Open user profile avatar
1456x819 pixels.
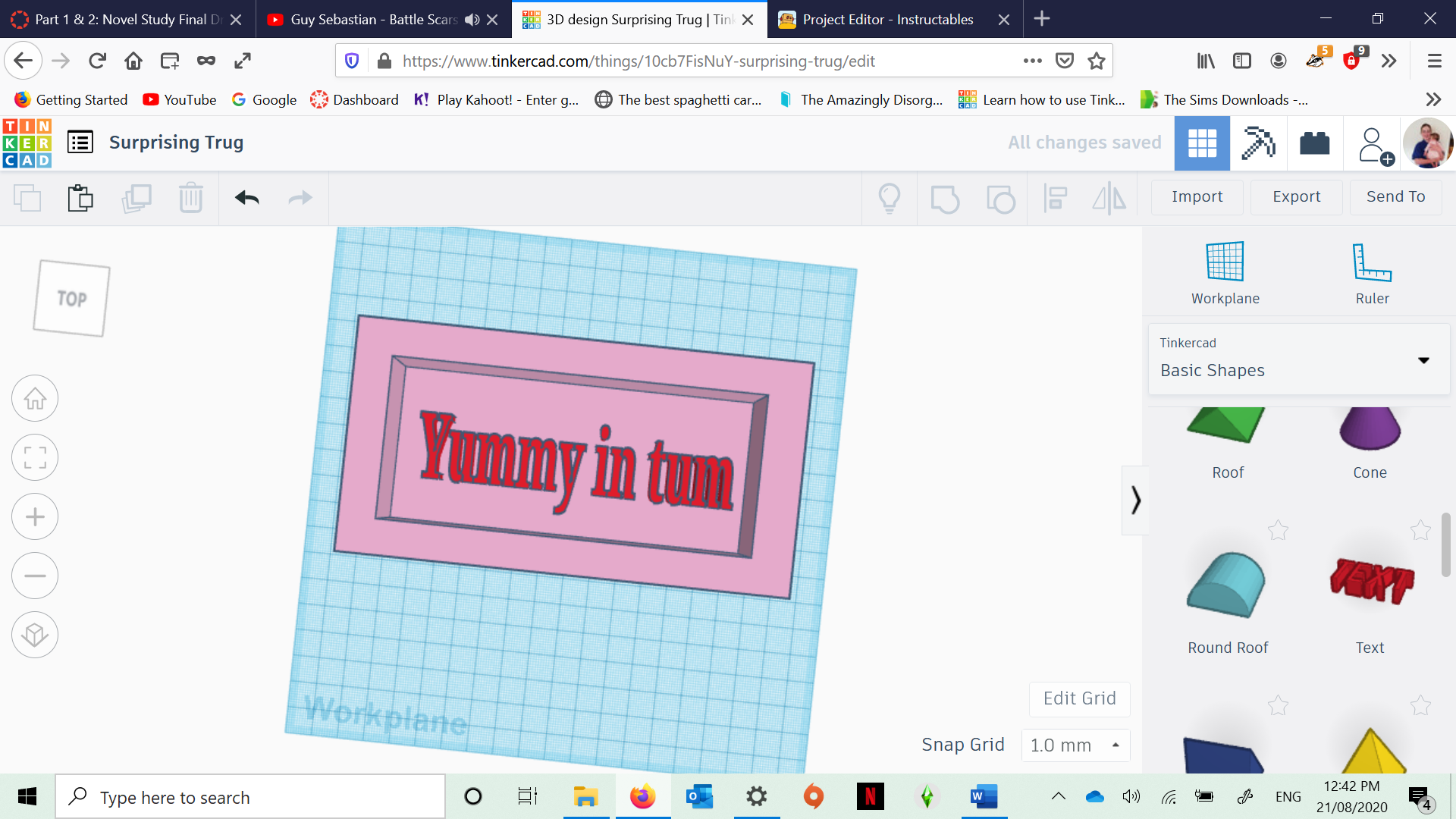(x=1428, y=143)
